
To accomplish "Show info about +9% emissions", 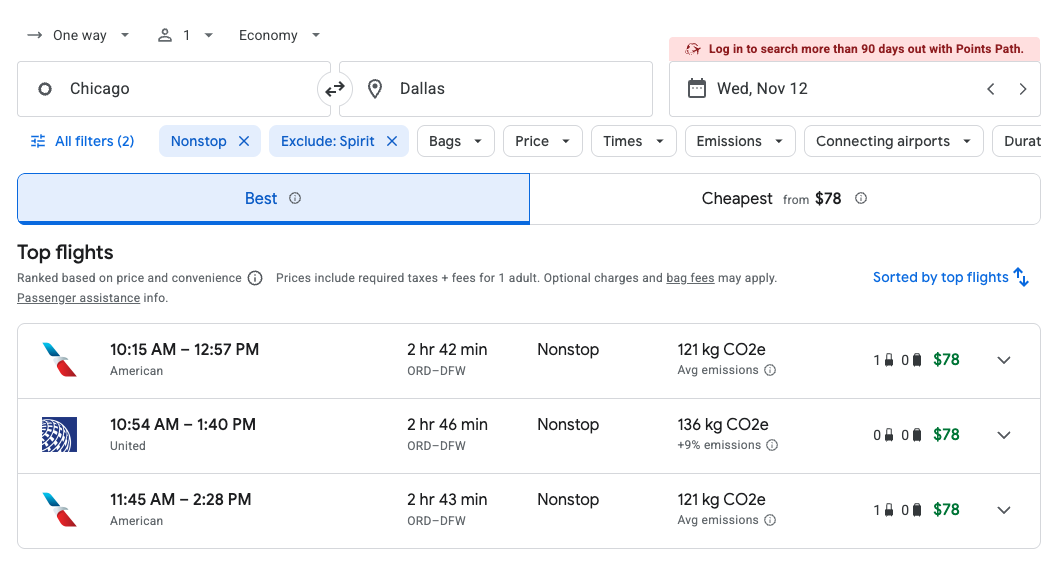I will click(772, 445).
